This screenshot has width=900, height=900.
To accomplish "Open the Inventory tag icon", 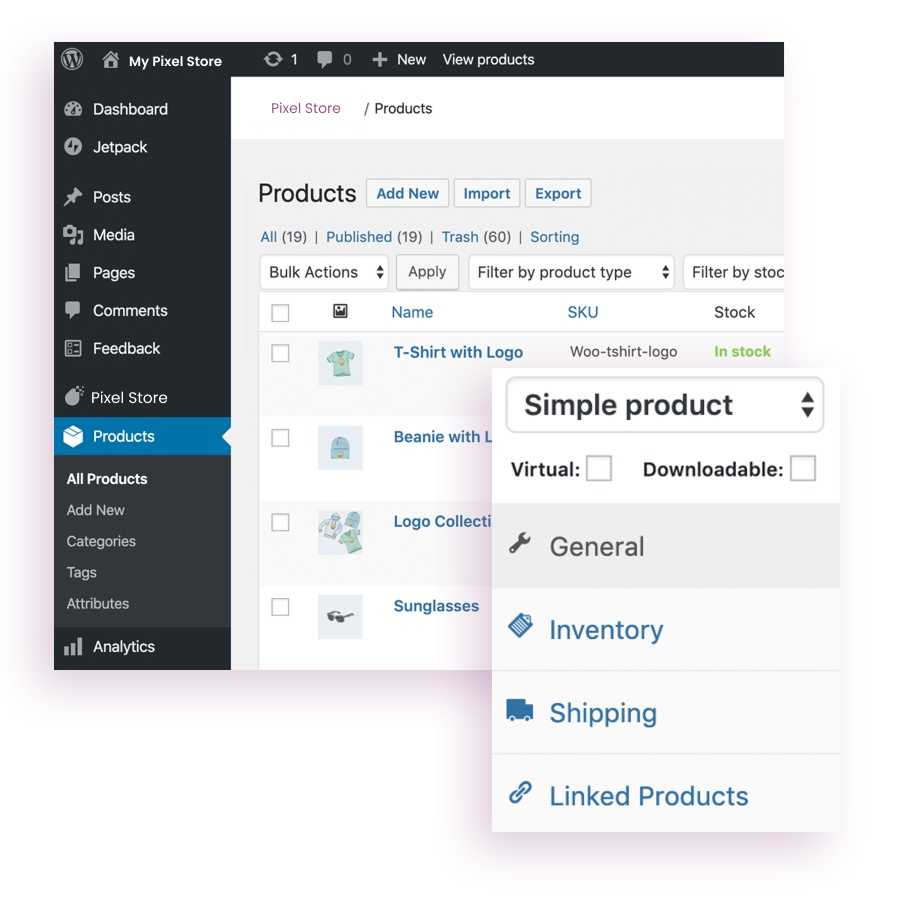I will pos(520,627).
